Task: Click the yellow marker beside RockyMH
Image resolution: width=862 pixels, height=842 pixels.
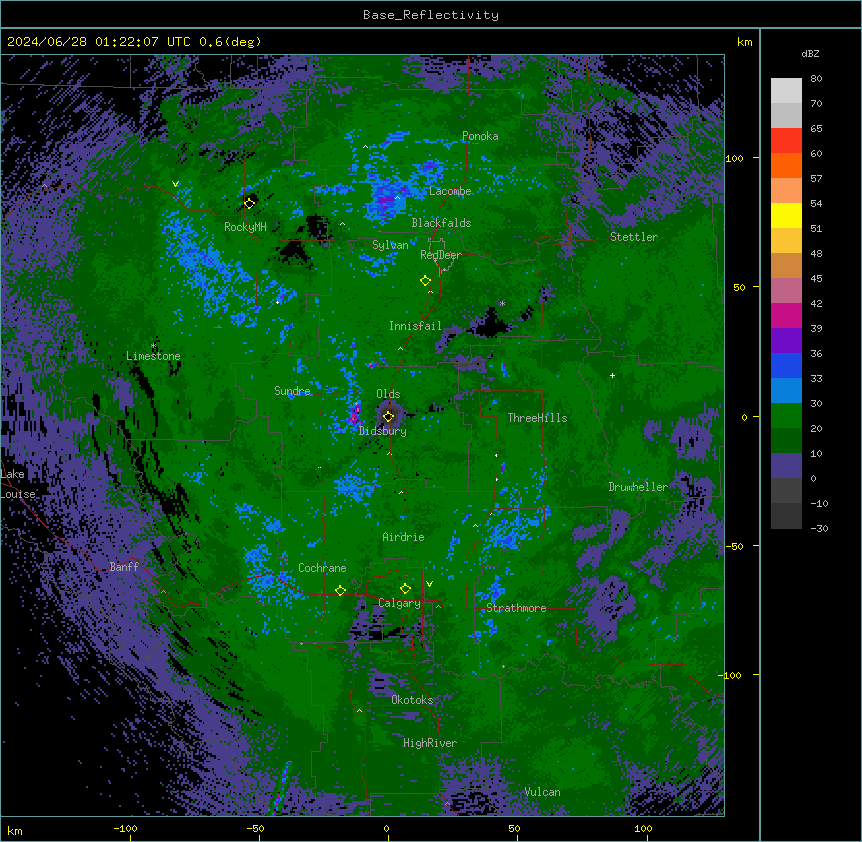Action: 249,203
